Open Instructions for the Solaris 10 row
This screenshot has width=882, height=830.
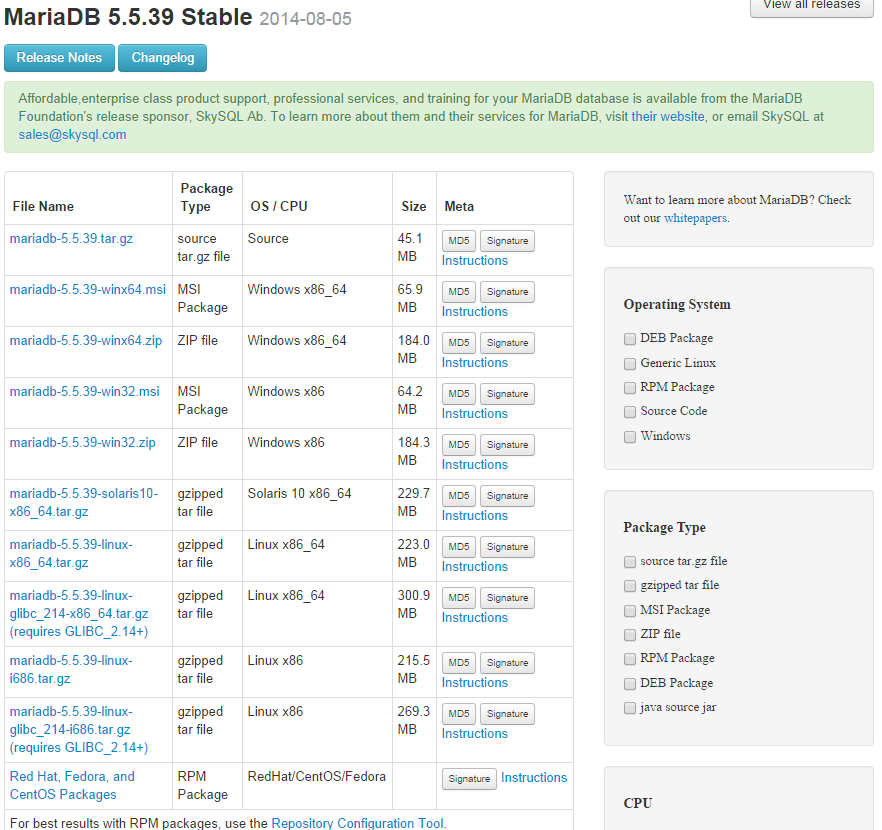point(475,516)
